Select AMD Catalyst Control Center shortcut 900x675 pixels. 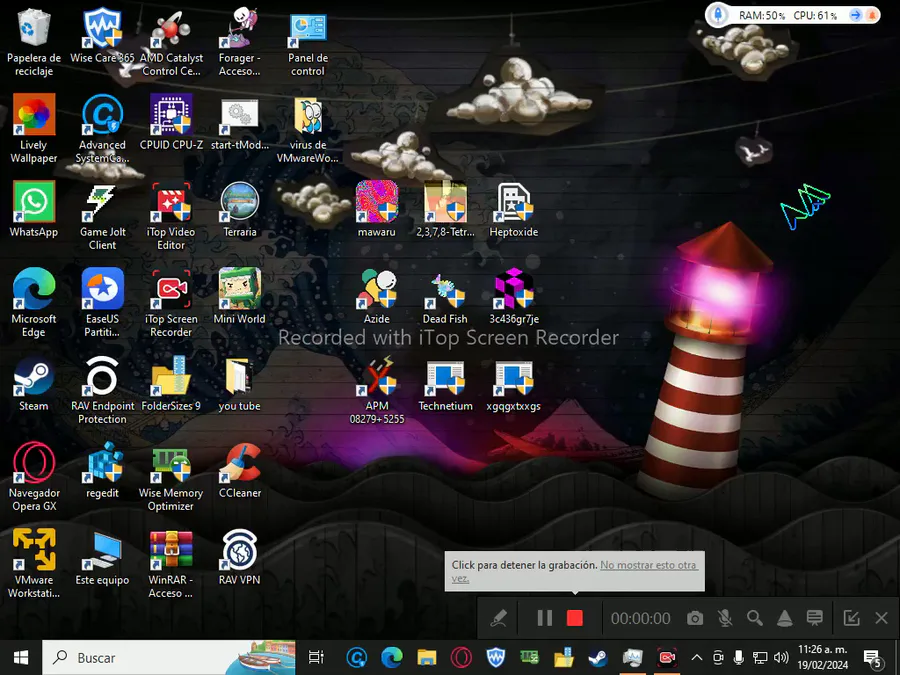[171, 42]
